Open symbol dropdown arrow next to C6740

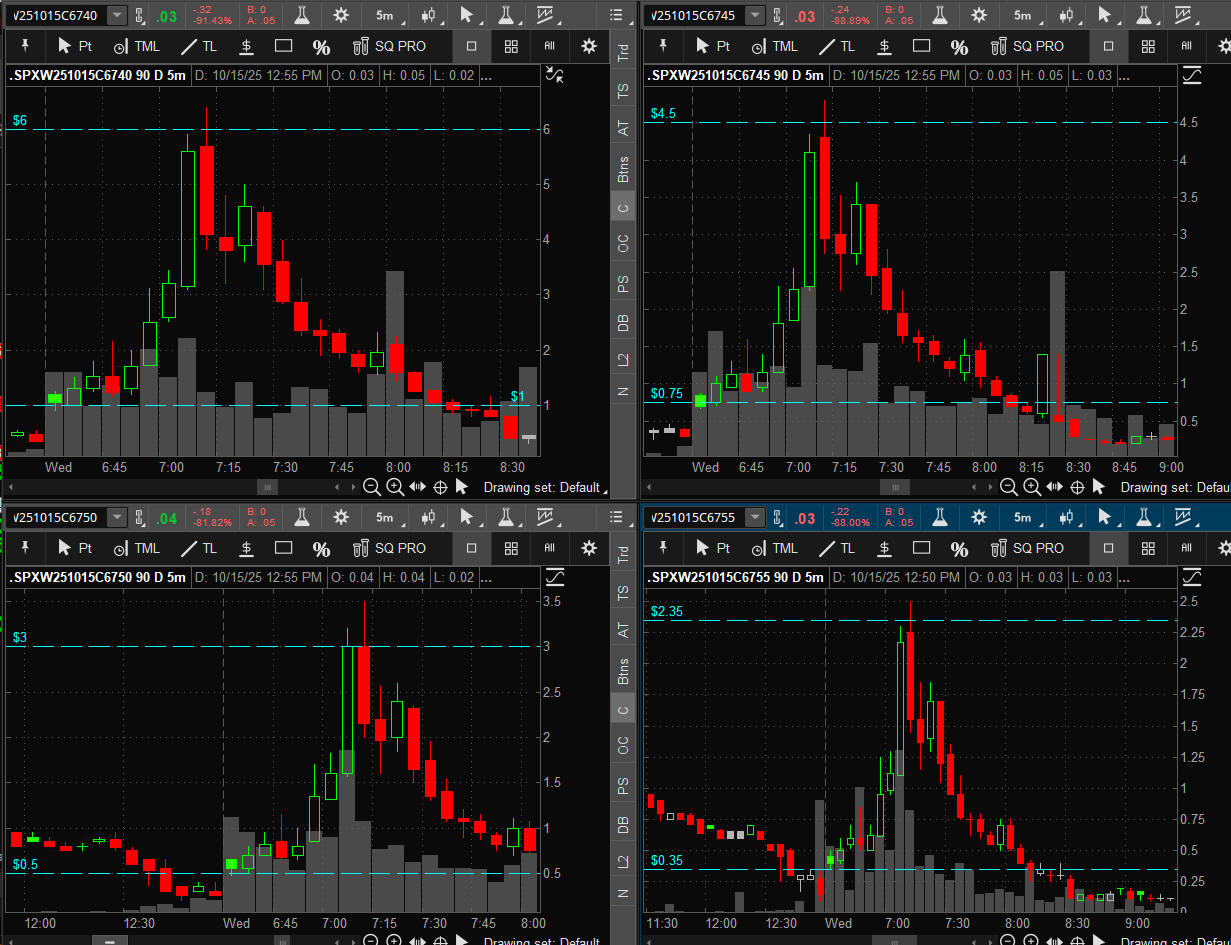tap(117, 15)
